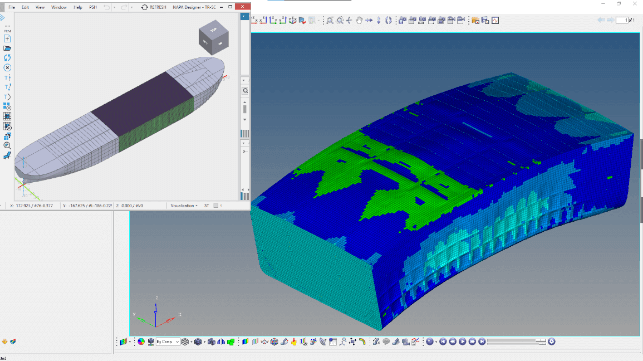
Task: Click the view orientation cube
Action: point(214,37)
